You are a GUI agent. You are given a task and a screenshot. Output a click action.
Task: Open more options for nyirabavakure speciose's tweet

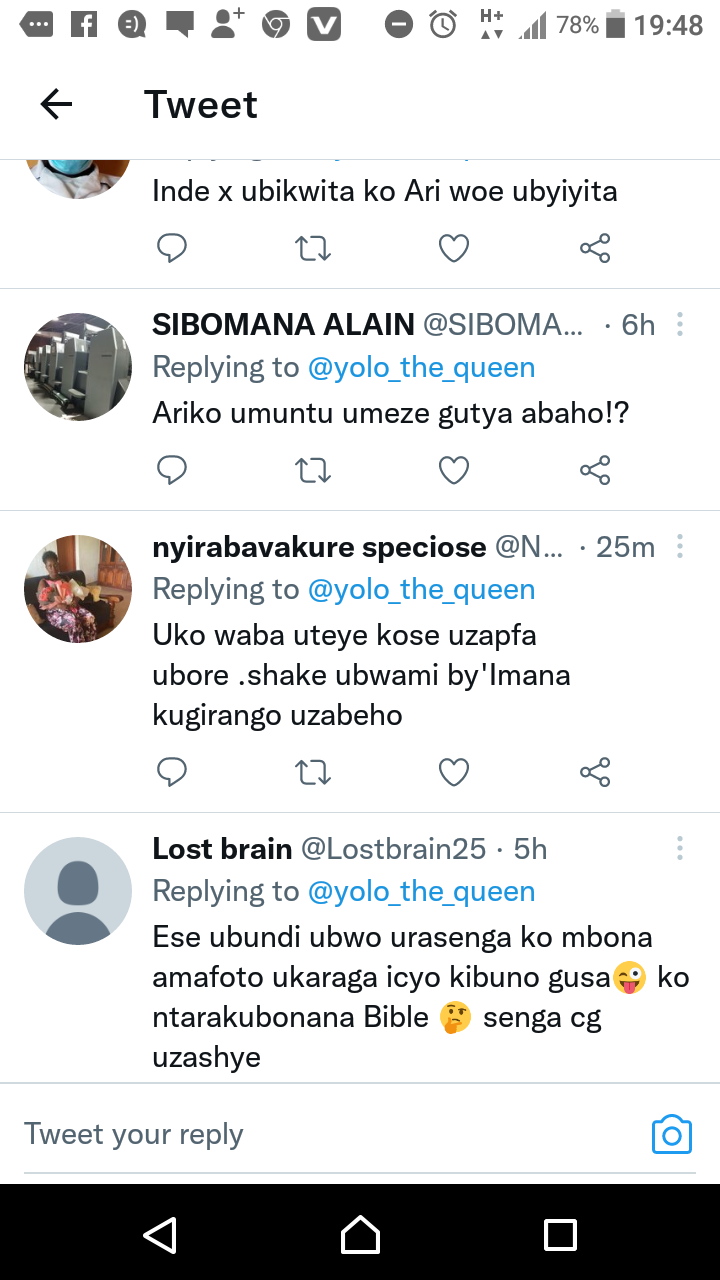pyautogui.click(x=680, y=546)
